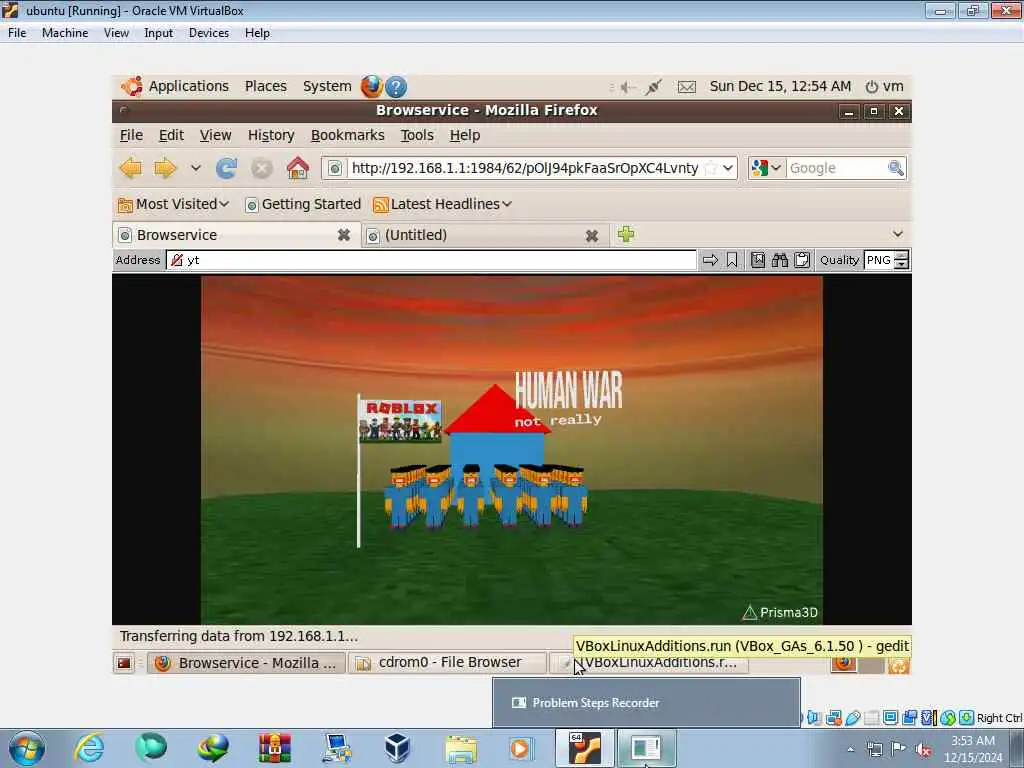This screenshot has height=768, width=1024.
Task: Launch Firefox from the Ubuntu panel
Action: (x=372, y=86)
